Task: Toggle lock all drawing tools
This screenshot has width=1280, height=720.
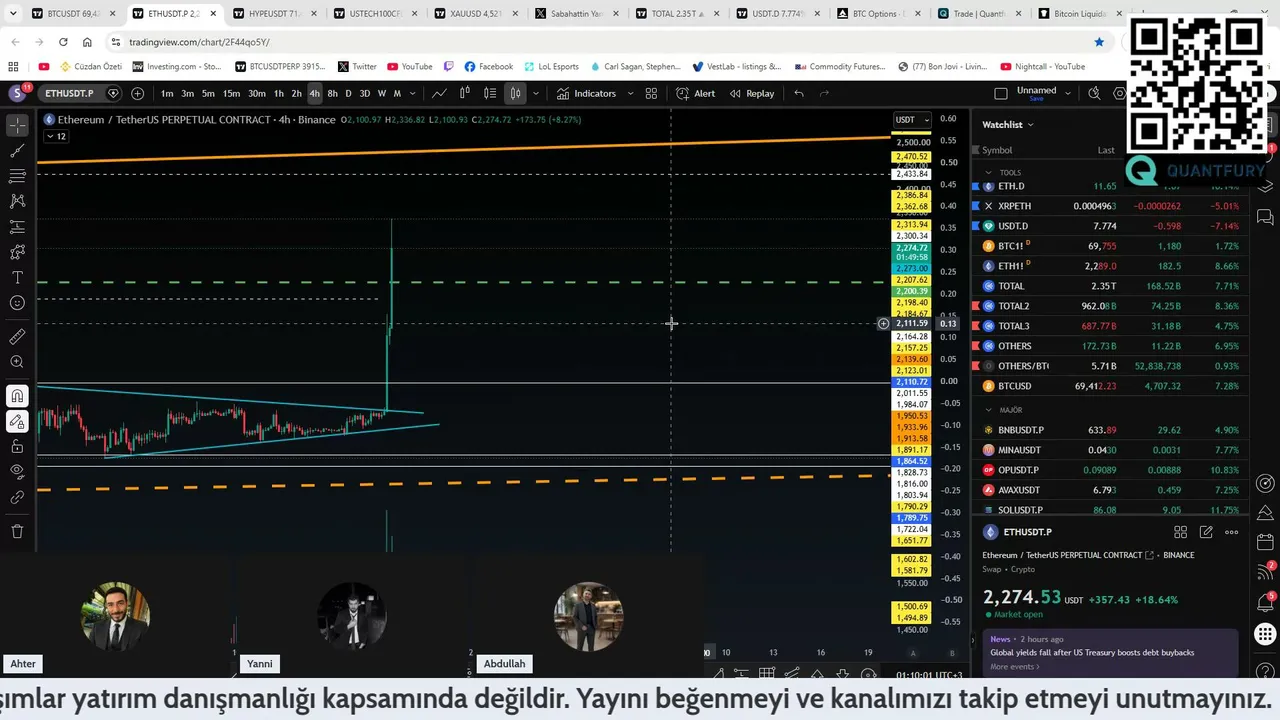Action: [x=17, y=447]
